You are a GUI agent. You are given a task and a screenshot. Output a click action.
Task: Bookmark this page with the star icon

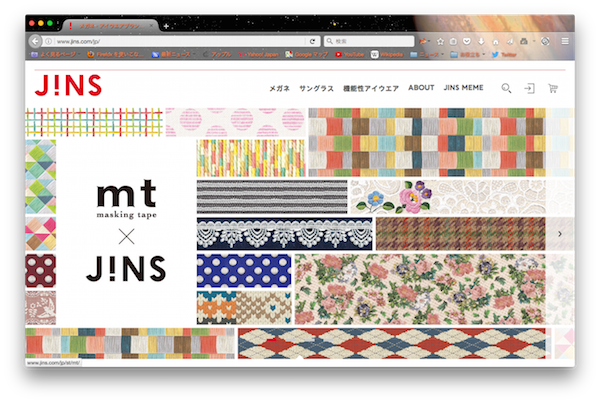tap(440, 41)
